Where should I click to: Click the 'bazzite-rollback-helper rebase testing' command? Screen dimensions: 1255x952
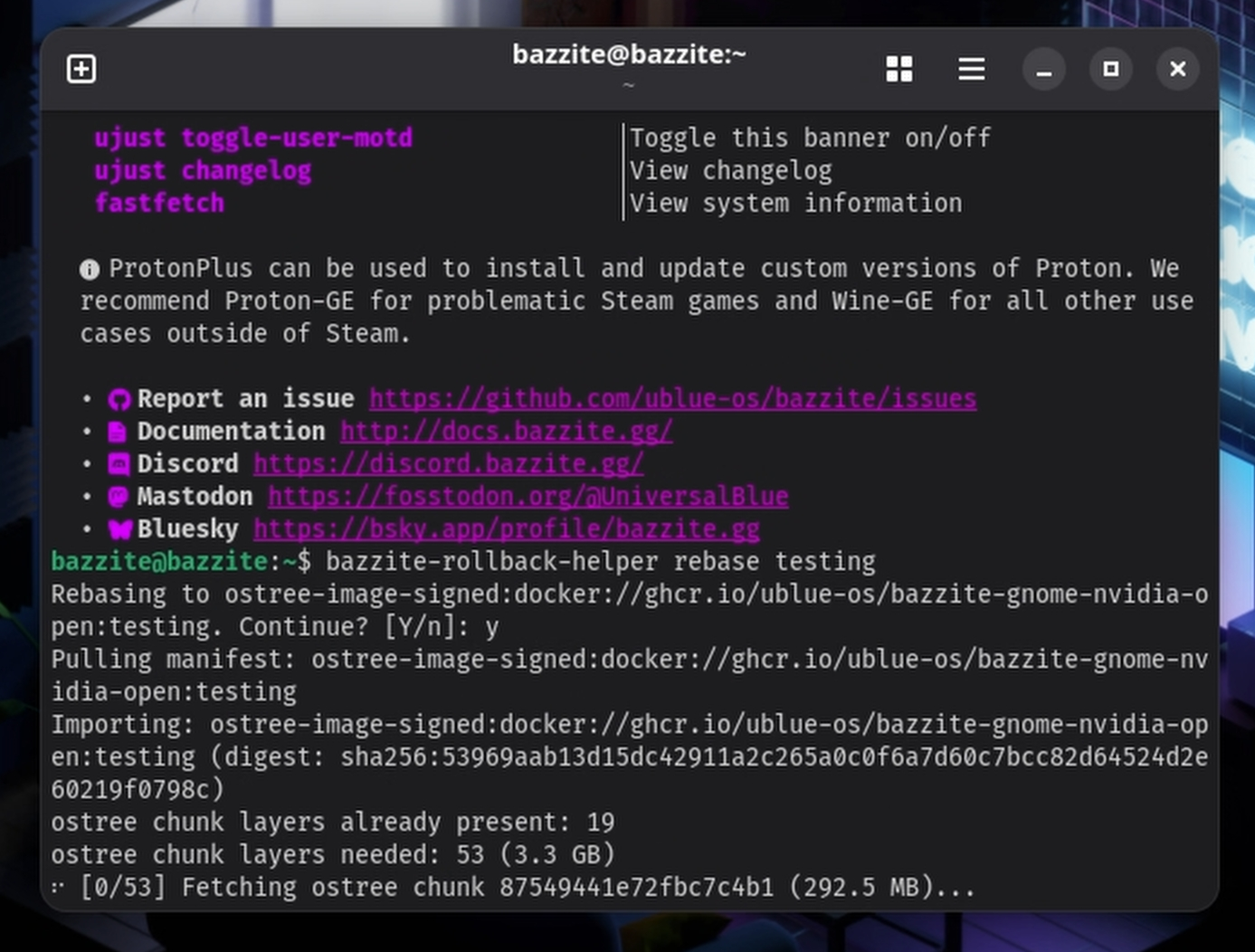coord(601,562)
